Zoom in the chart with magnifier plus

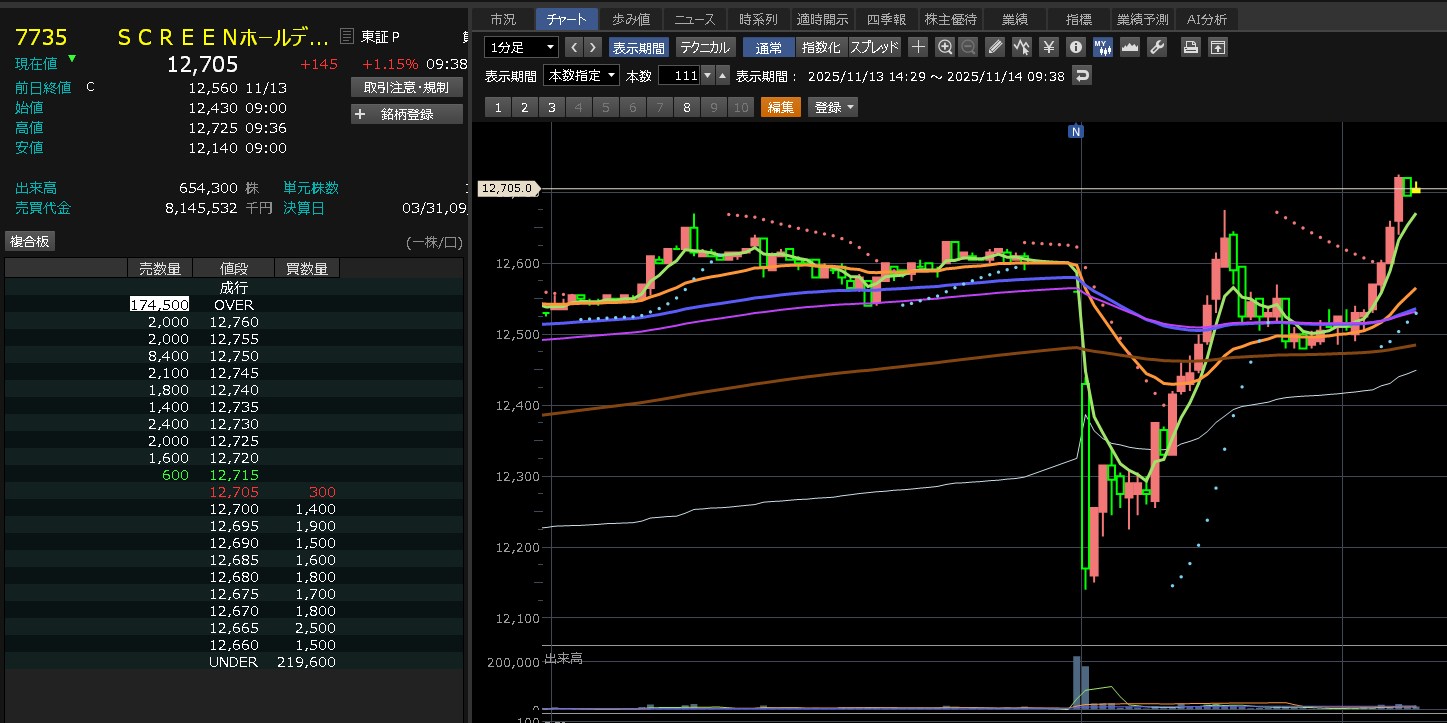[945, 47]
